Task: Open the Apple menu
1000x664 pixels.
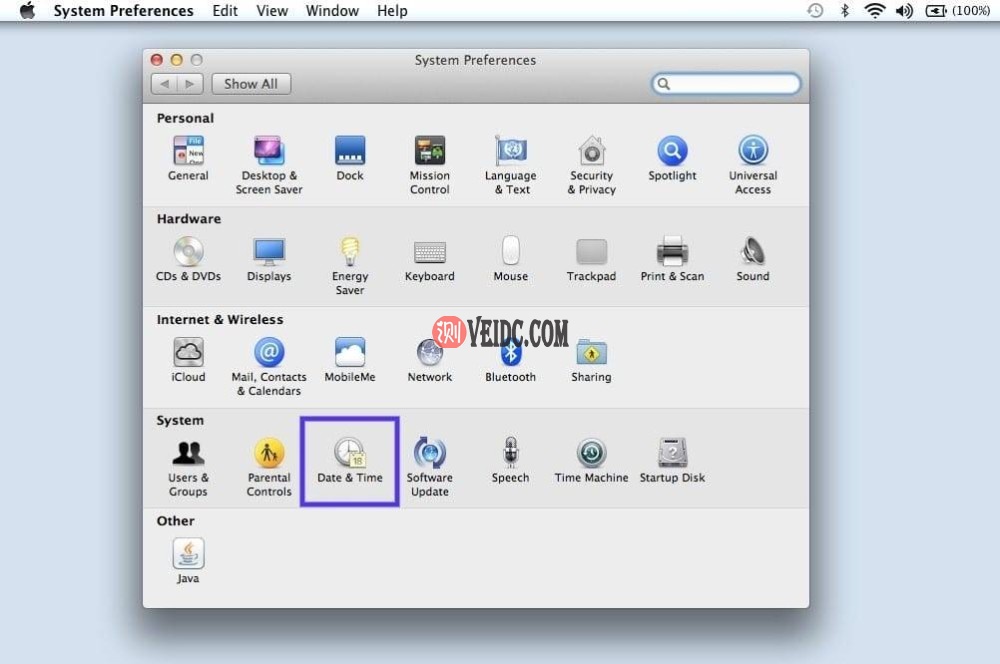Action: point(27,11)
